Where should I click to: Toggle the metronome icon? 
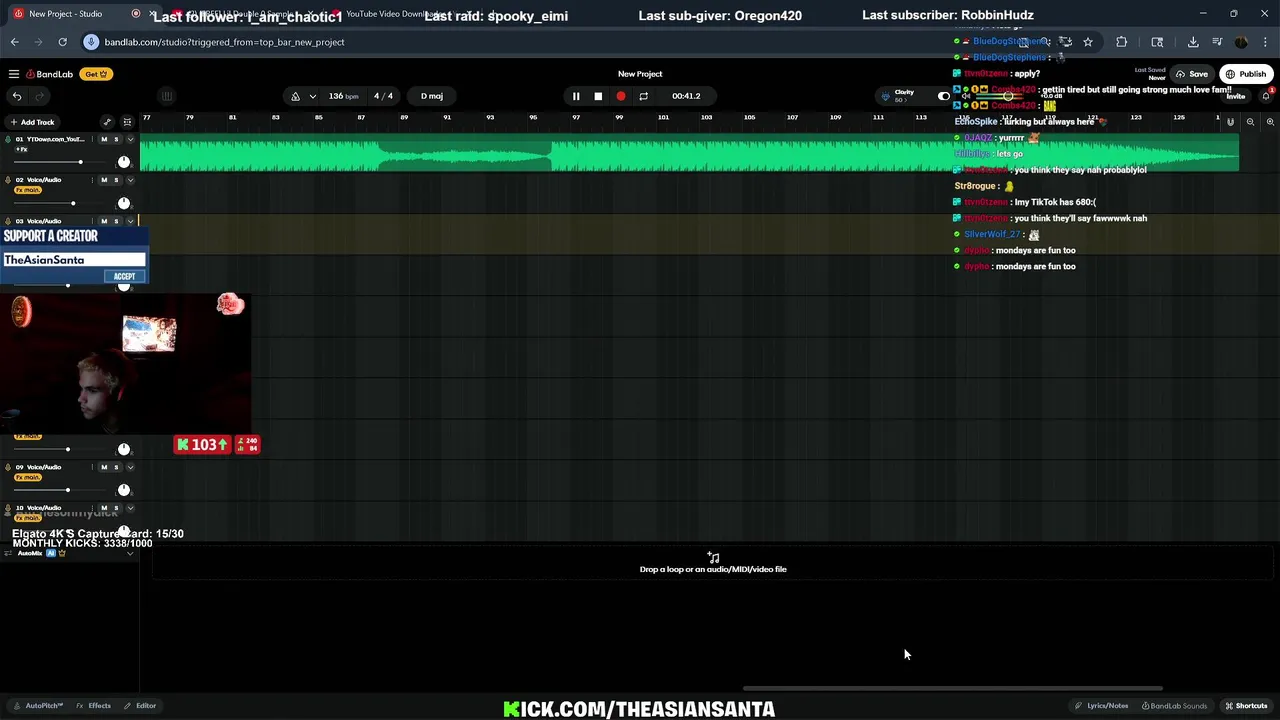click(295, 96)
